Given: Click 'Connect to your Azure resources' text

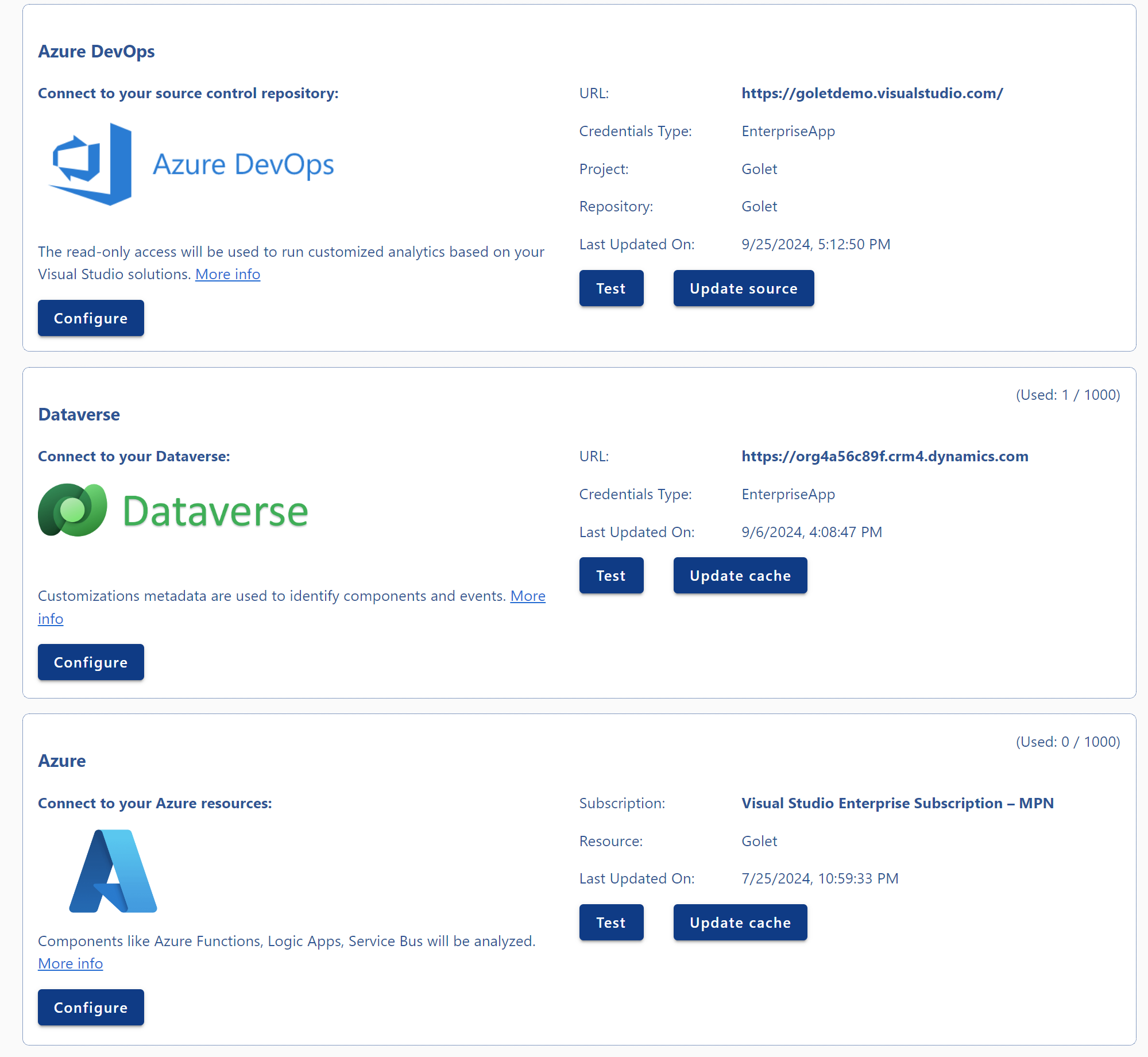Looking at the screenshot, I should (x=155, y=804).
